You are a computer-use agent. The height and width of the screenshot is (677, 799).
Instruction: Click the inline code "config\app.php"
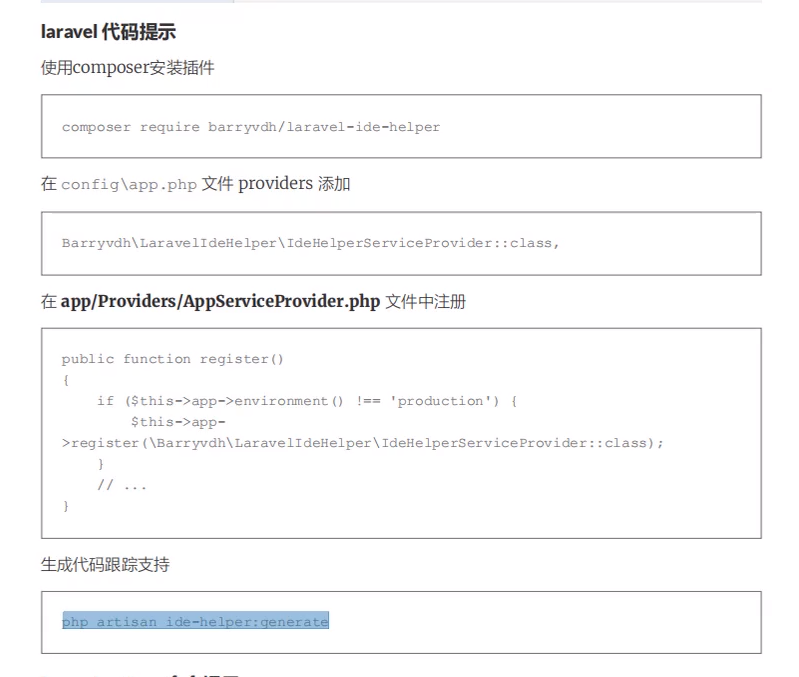128,185
